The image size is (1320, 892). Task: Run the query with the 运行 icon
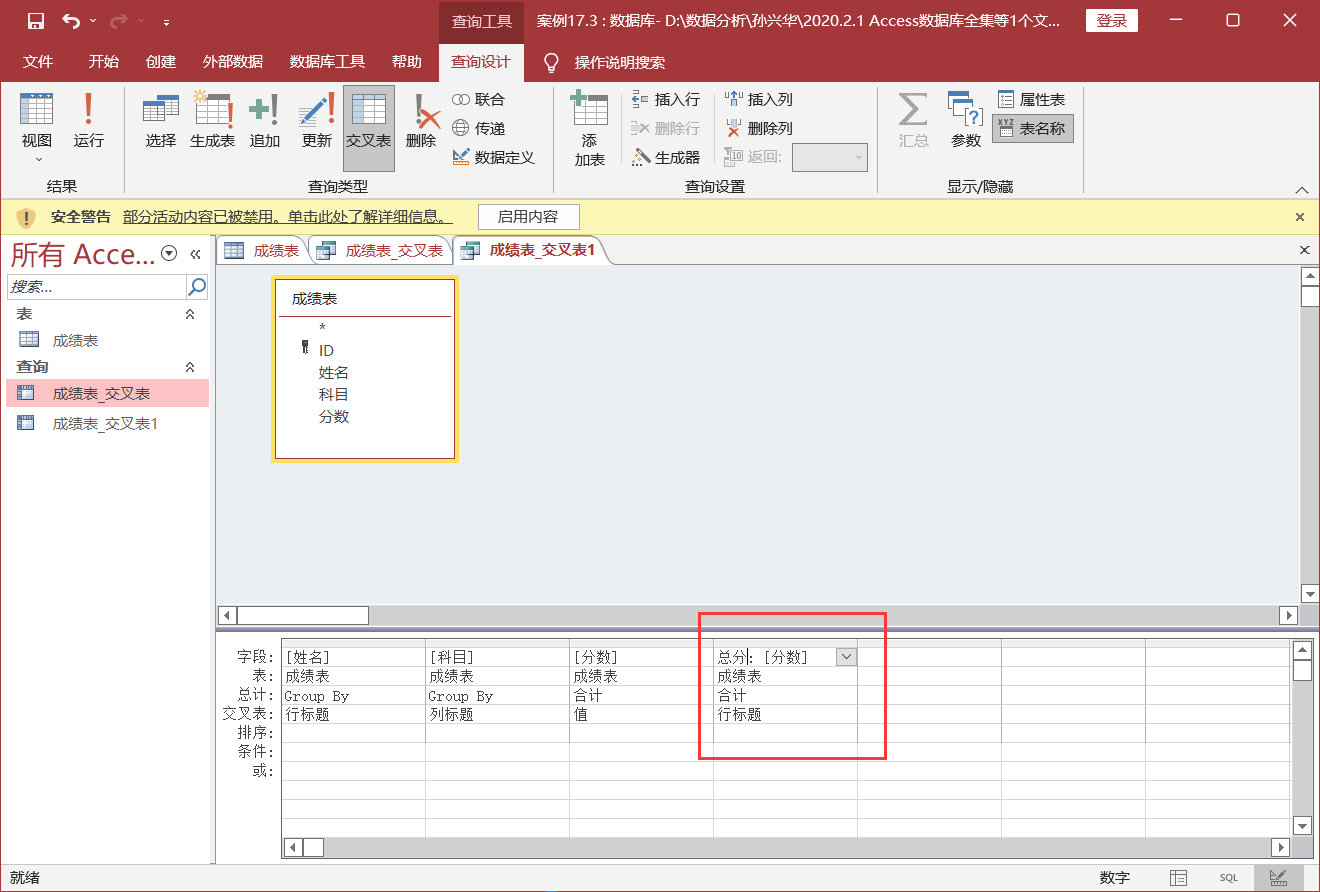point(88,121)
